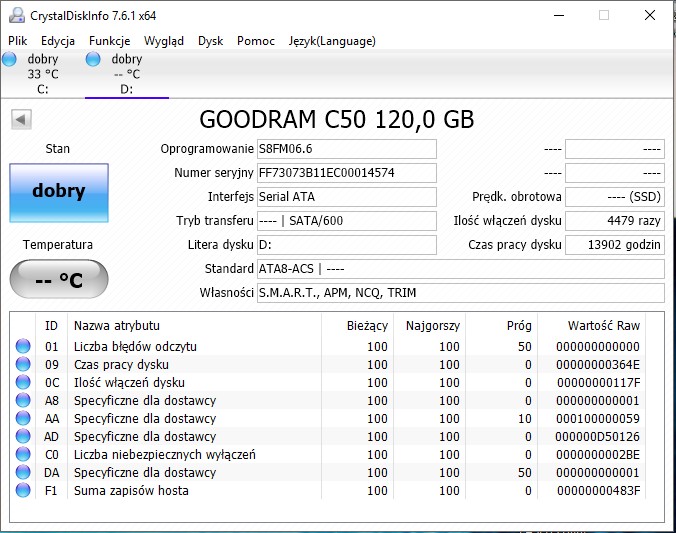Open the Wygląd menu

click(164, 41)
